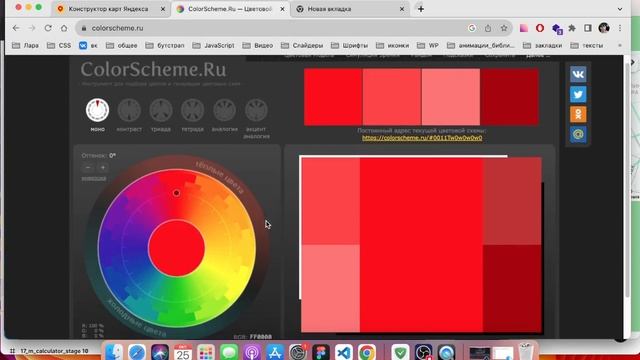Open the бутстрап bookmarks folder
Viewport: 640px width, 360px height.
tap(165, 45)
